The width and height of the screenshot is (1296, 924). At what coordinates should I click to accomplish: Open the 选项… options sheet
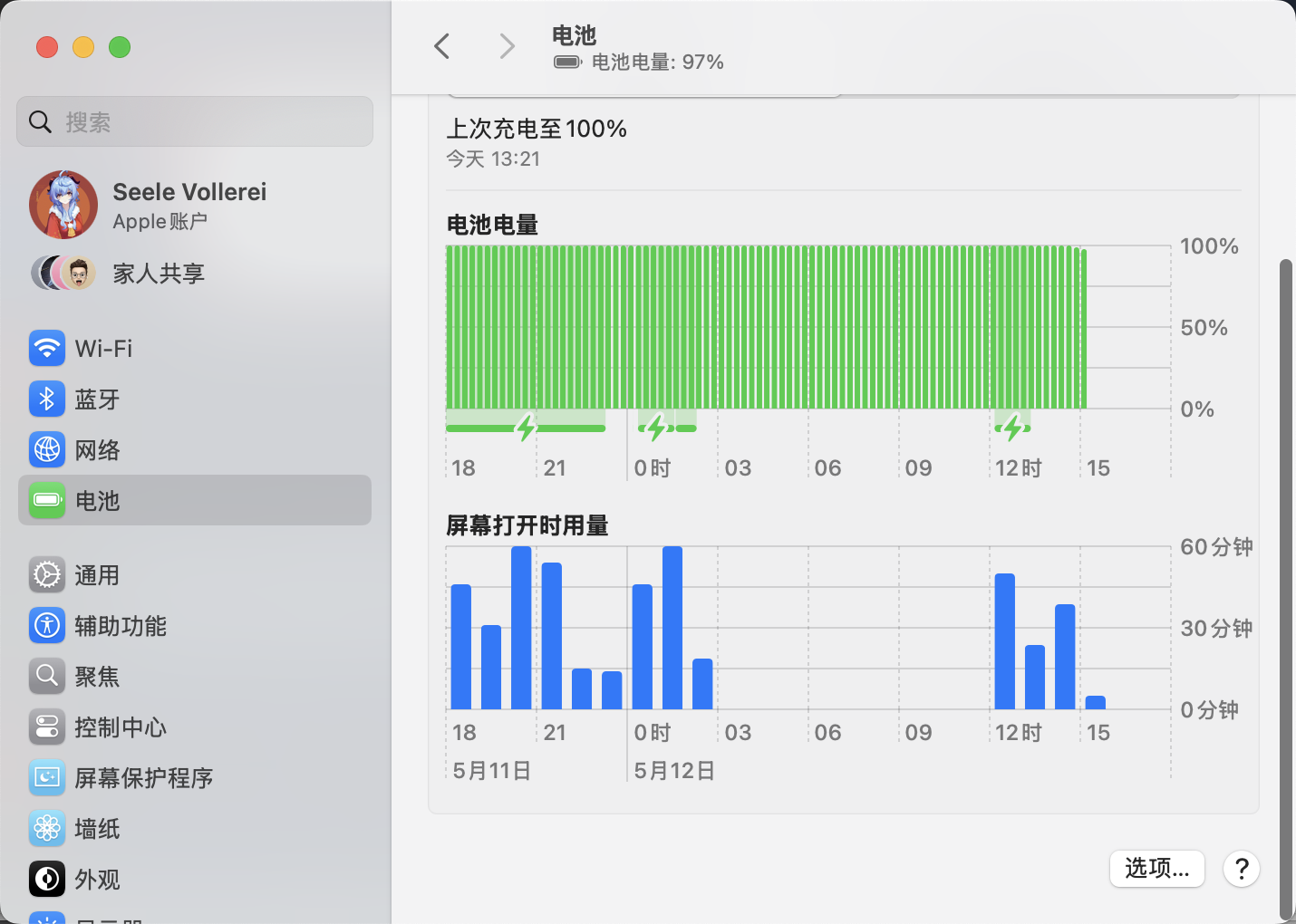1157,869
